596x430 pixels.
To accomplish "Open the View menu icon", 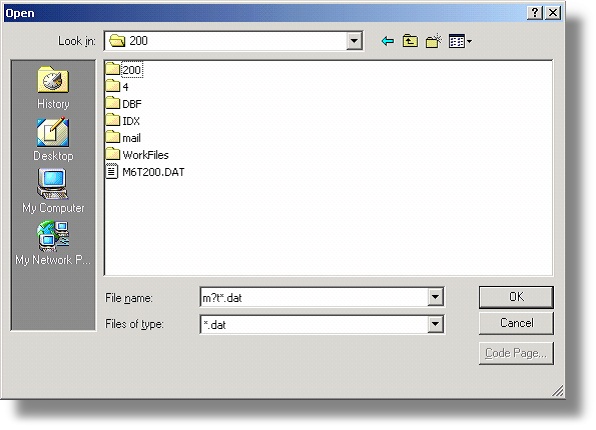I will (460, 41).
